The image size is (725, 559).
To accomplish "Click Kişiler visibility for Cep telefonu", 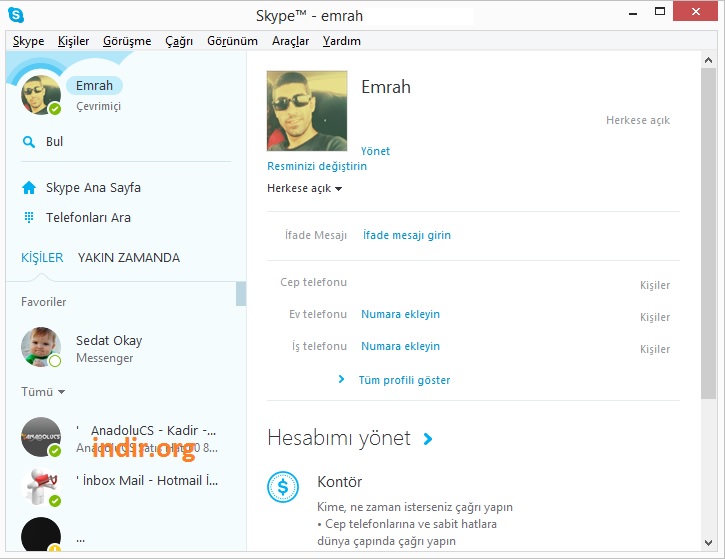I will (655, 285).
